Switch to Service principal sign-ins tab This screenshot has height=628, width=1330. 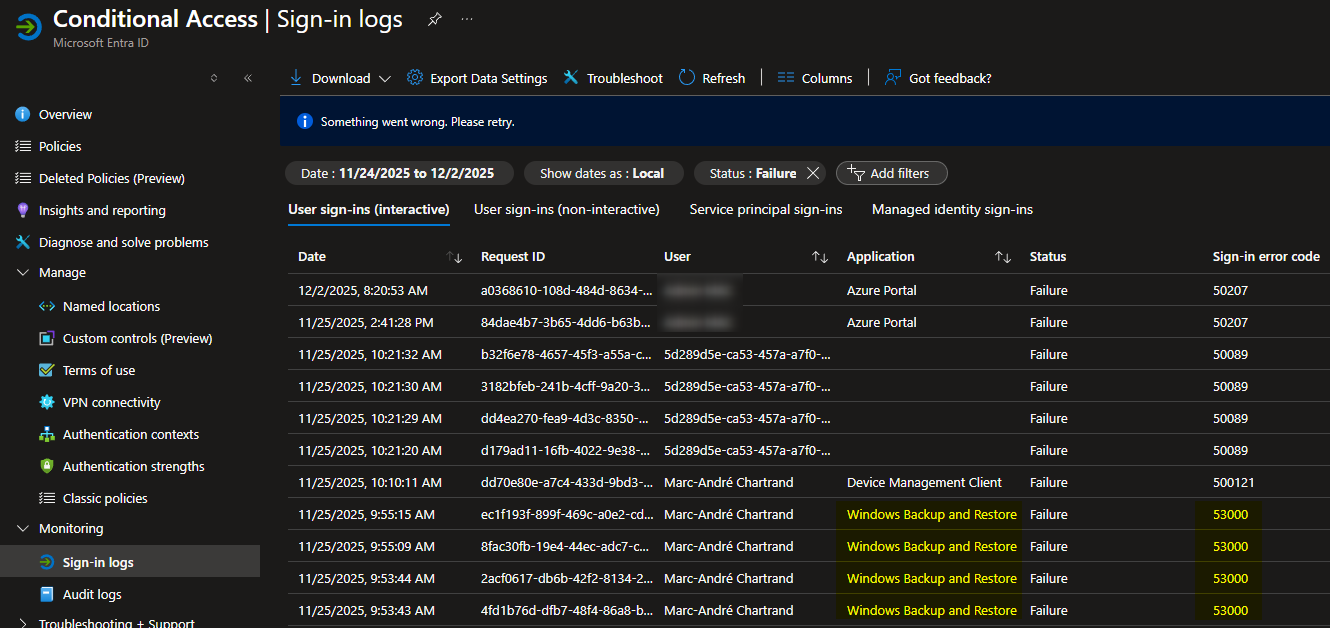coord(766,209)
